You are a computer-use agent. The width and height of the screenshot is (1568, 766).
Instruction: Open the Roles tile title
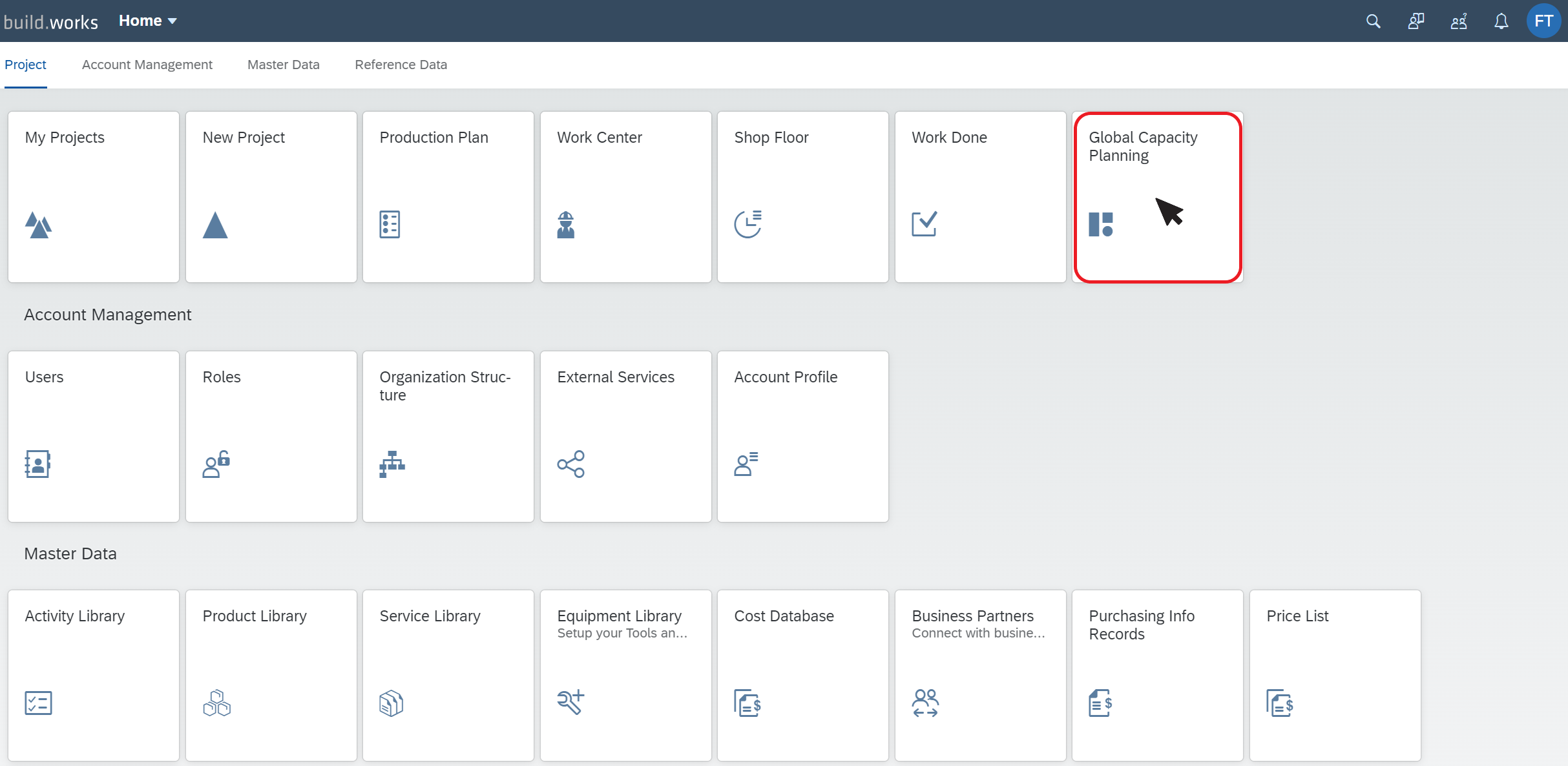click(x=222, y=377)
